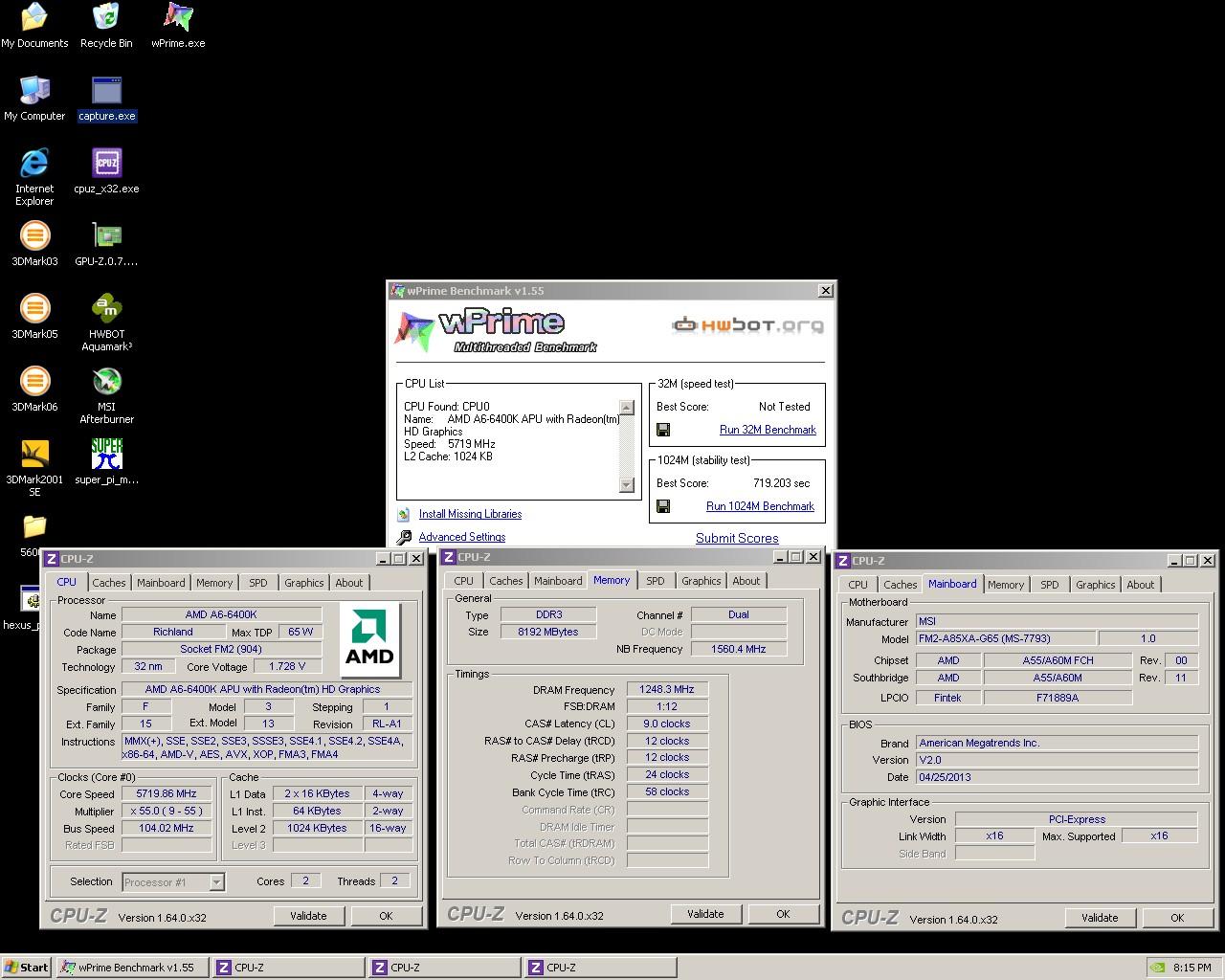The height and width of the screenshot is (980, 1225).
Task: Click the save icon beside Run 1024M Benchmark
Action: pos(663,506)
